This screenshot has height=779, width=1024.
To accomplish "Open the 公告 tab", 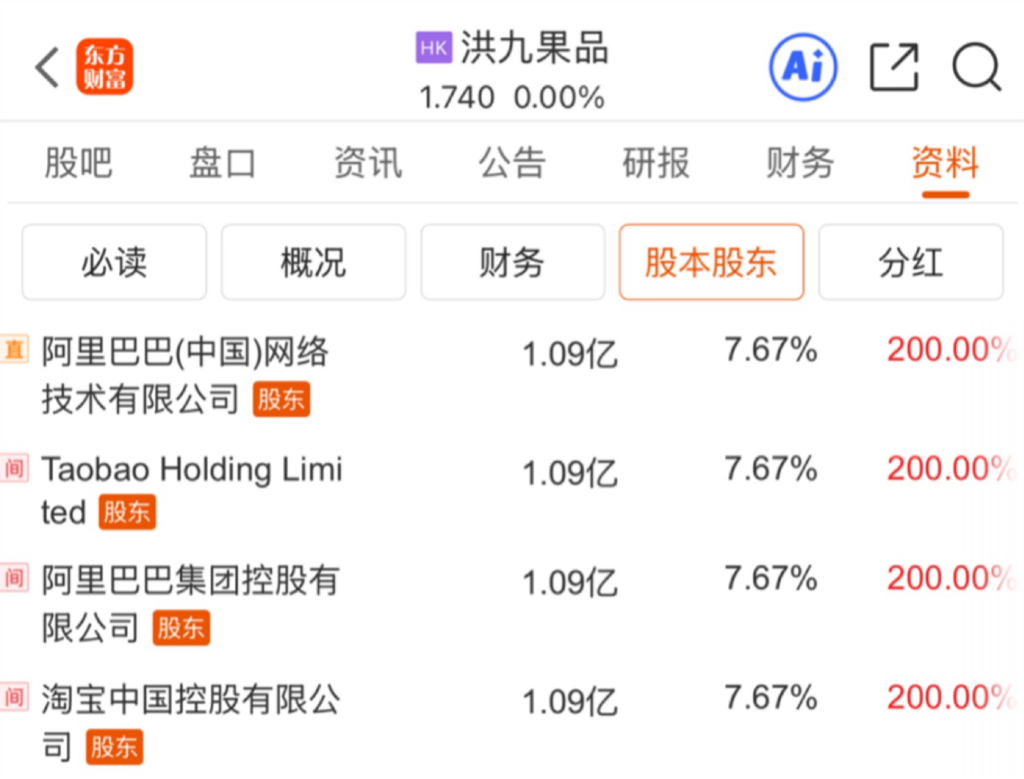I will 511,162.
